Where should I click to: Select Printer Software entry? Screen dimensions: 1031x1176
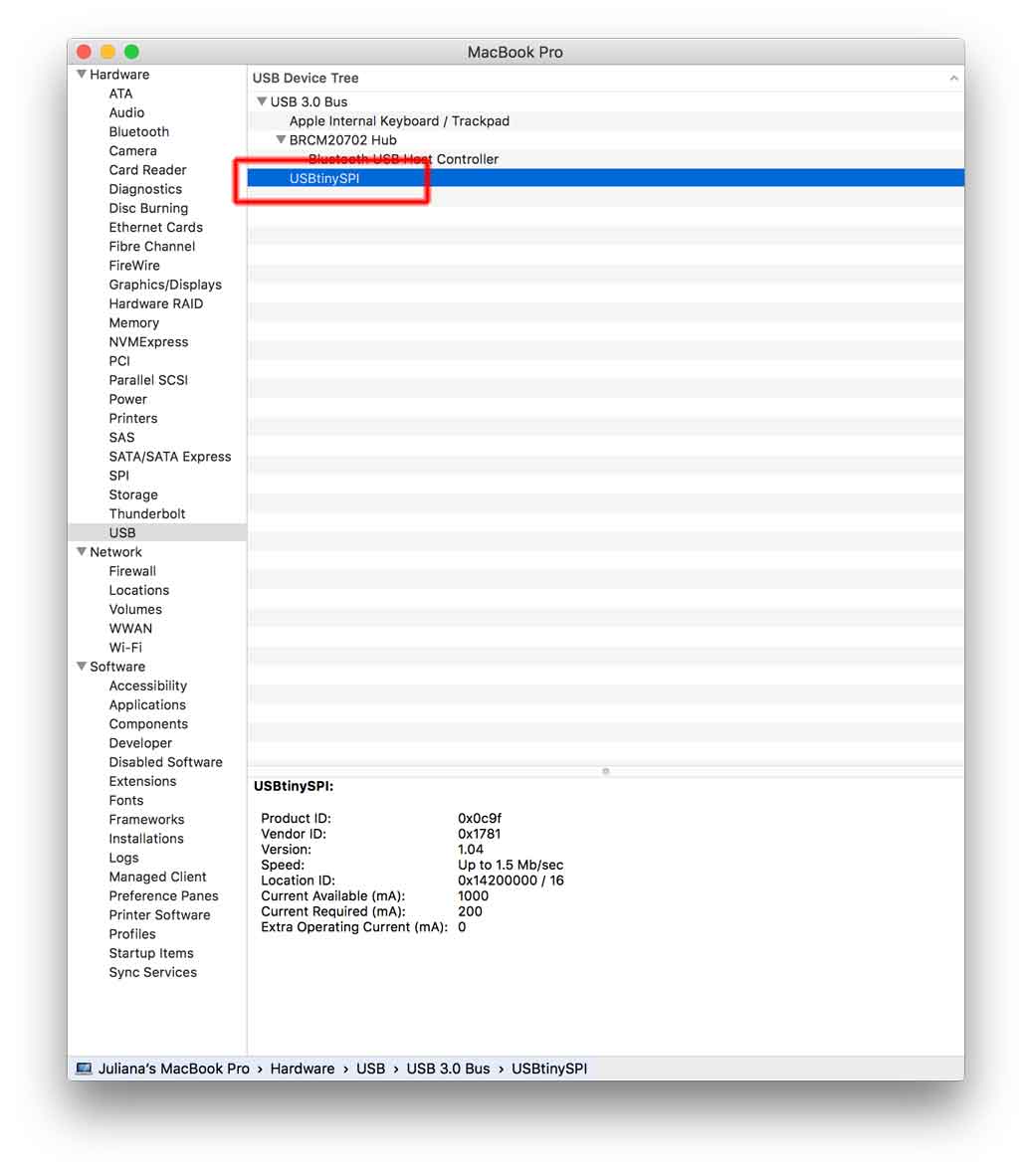tap(160, 915)
